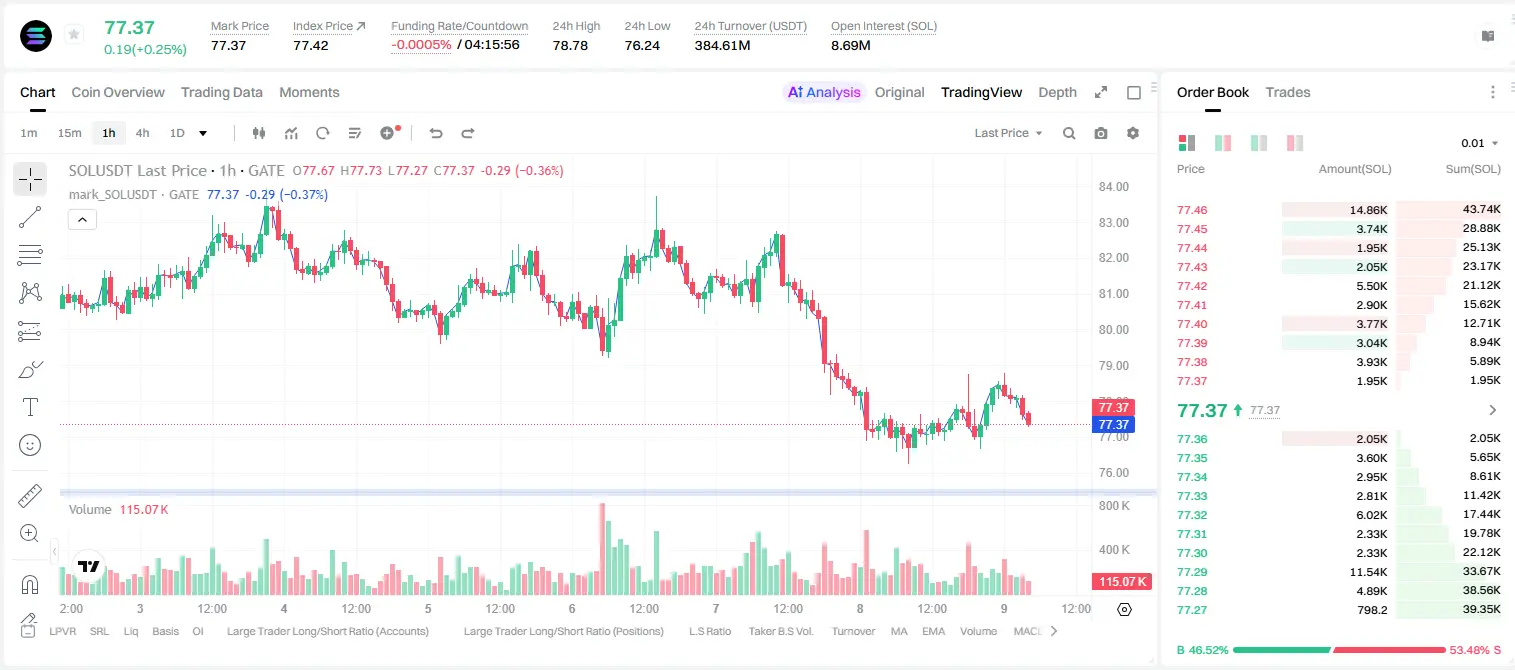Show sell orders only in order book
Viewport: 1515px width, 670px height.
coord(1295,143)
